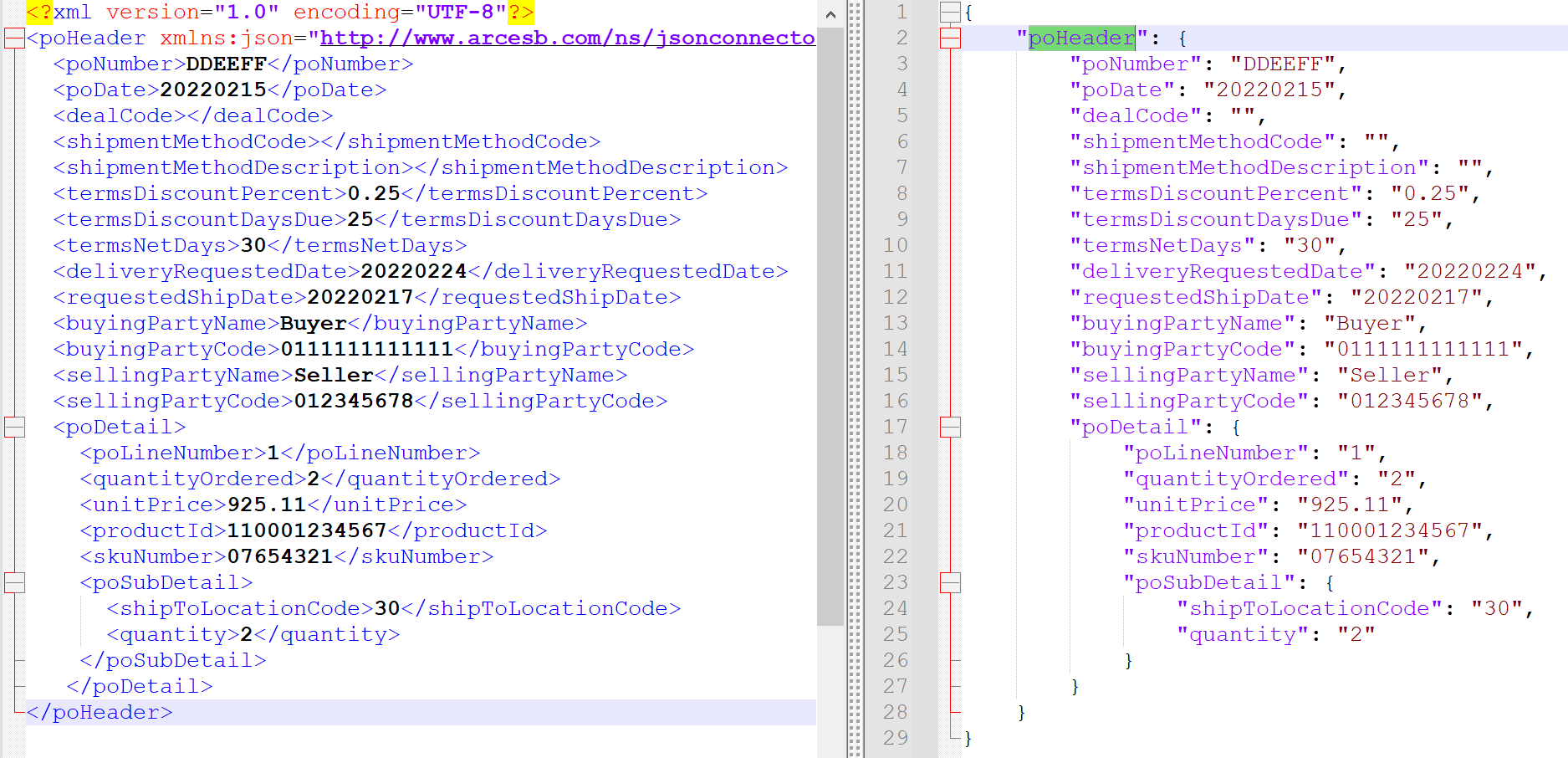Click the "925.11" value in JSON
The width and height of the screenshot is (1568, 758).
1350,505
